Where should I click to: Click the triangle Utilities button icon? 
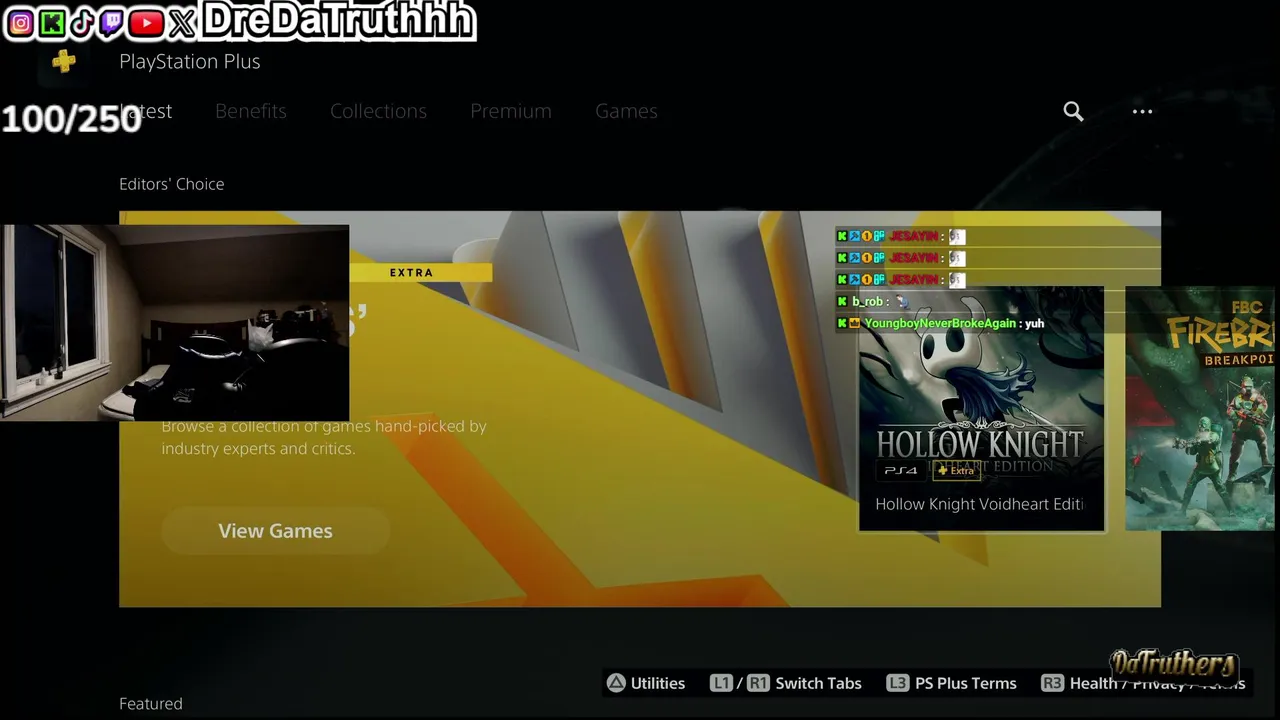coord(616,683)
